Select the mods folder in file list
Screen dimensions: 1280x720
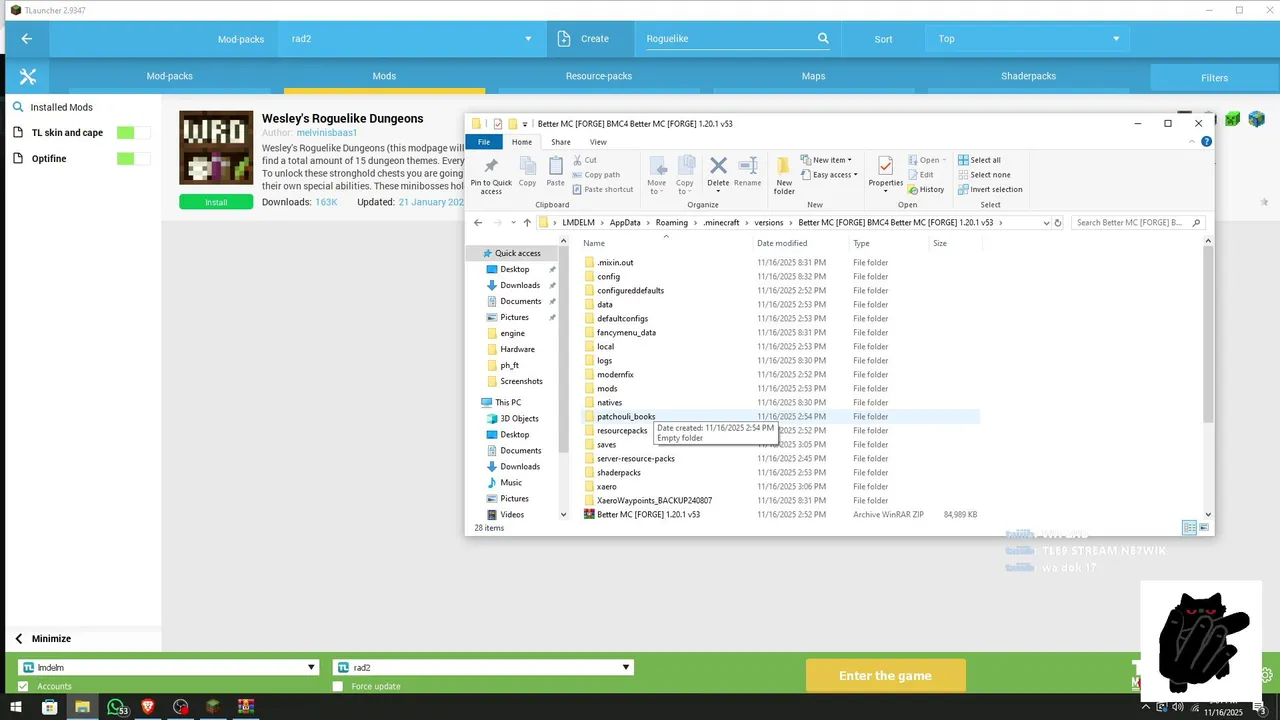click(607, 388)
